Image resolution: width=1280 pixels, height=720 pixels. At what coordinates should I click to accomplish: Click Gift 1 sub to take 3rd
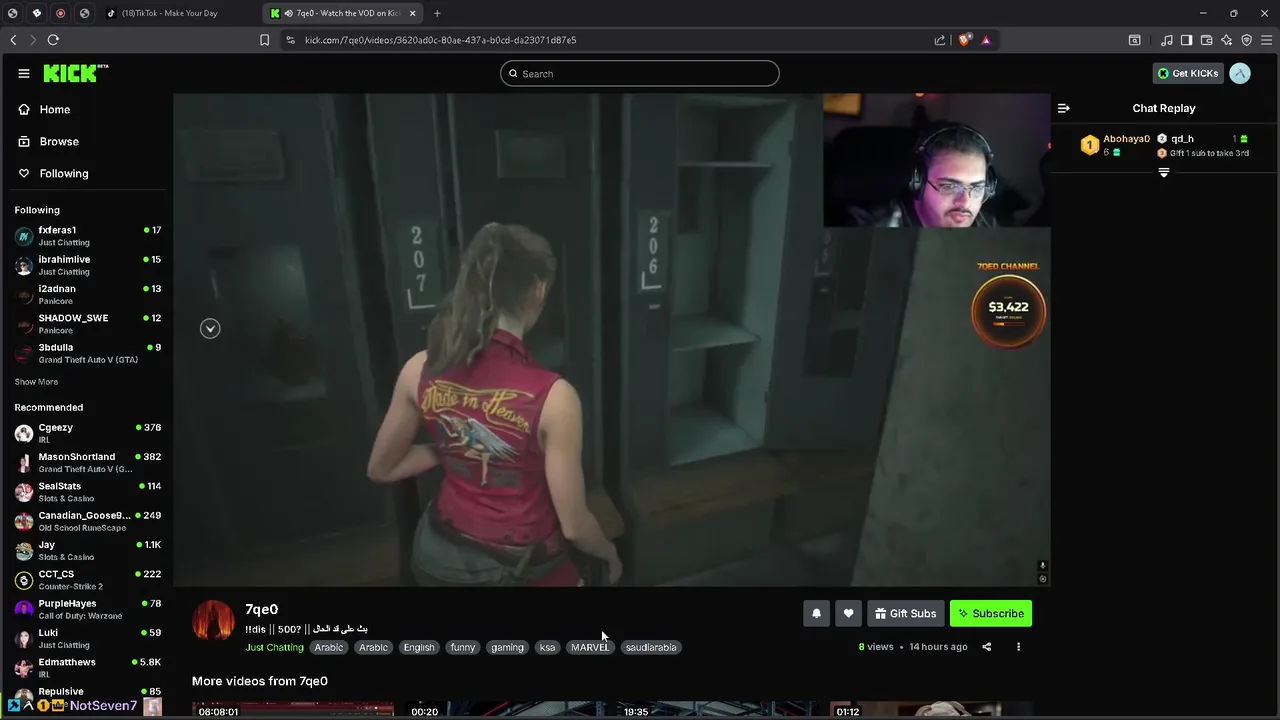[1203, 153]
